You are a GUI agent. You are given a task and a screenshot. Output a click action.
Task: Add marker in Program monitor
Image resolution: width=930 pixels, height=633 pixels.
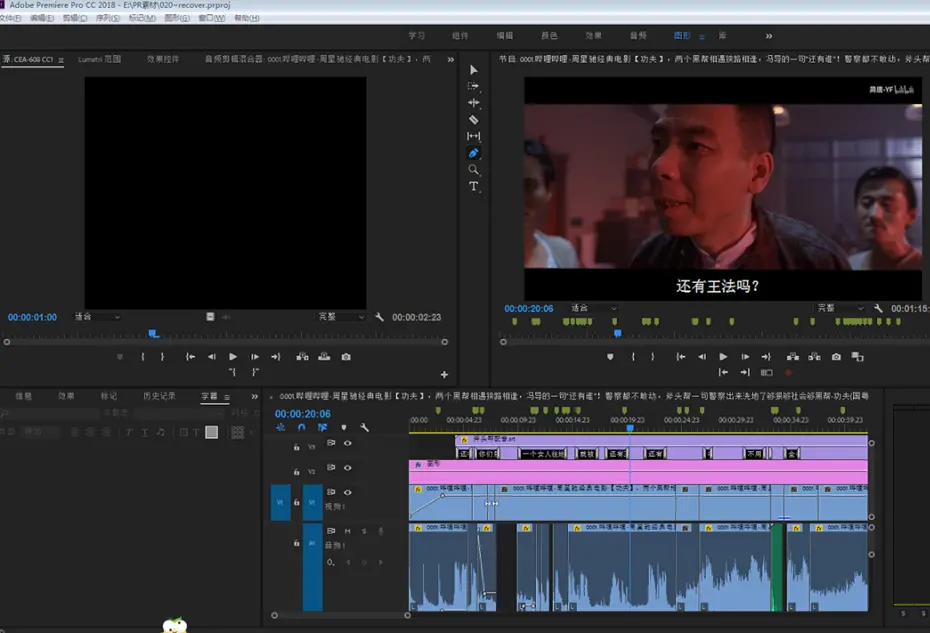(610, 357)
